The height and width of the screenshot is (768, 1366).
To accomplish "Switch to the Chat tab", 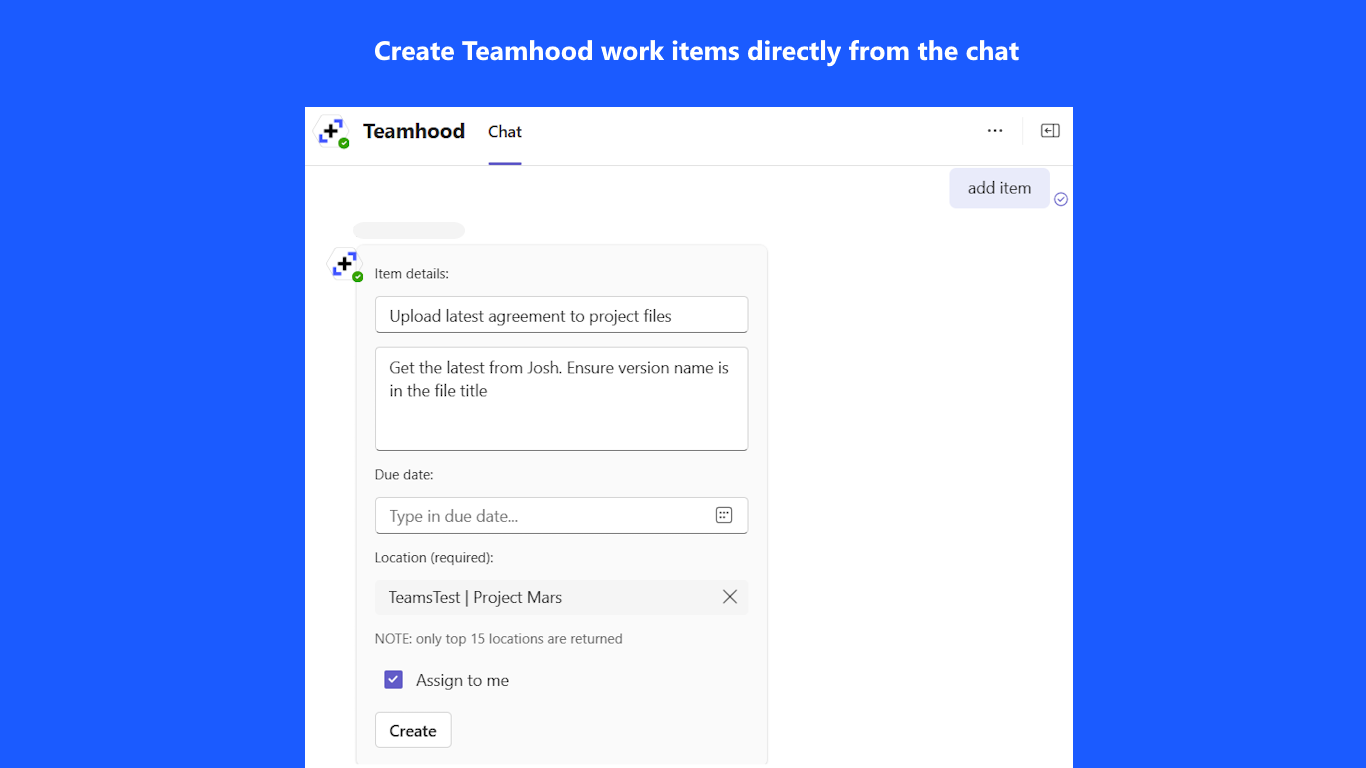I will pyautogui.click(x=505, y=132).
